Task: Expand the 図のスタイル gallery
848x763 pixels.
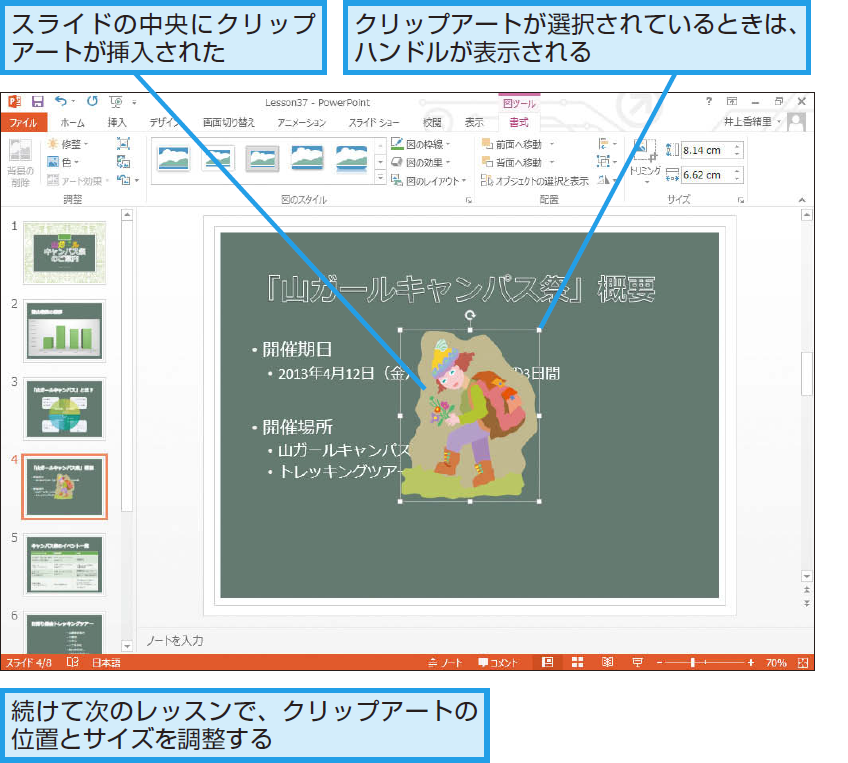Action: coord(380,178)
